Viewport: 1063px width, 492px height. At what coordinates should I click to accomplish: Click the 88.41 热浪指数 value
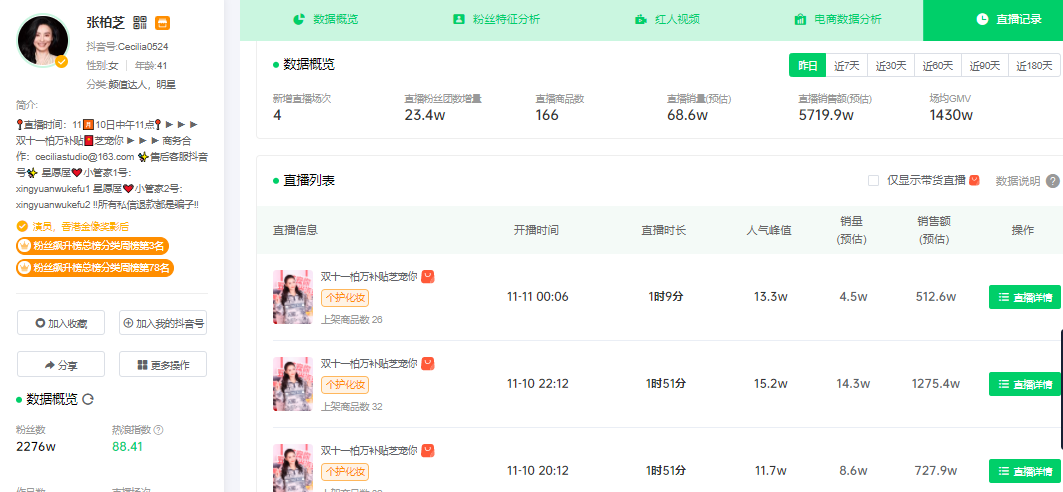coord(127,447)
